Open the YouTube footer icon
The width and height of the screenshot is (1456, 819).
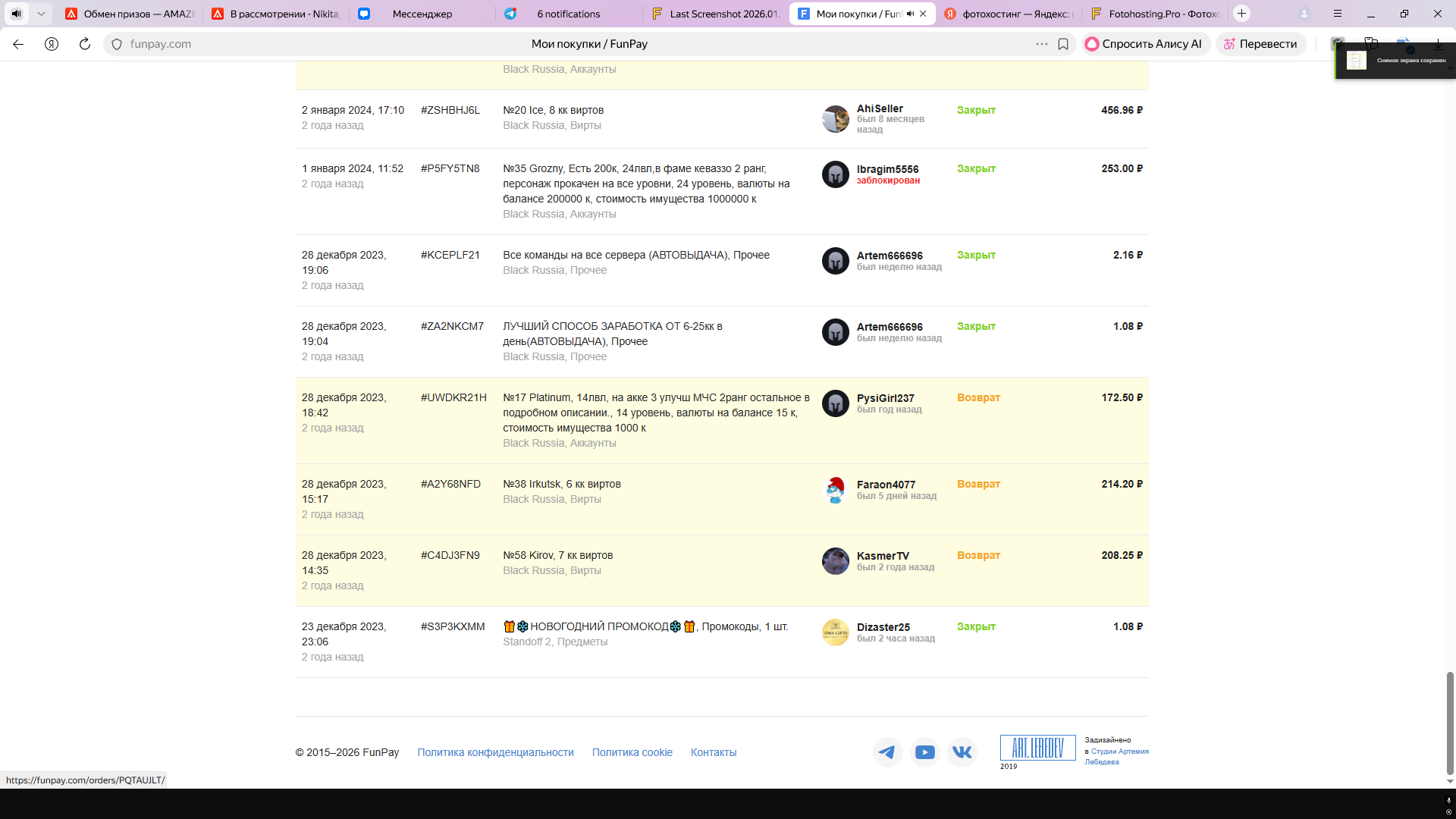(x=924, y=752)
